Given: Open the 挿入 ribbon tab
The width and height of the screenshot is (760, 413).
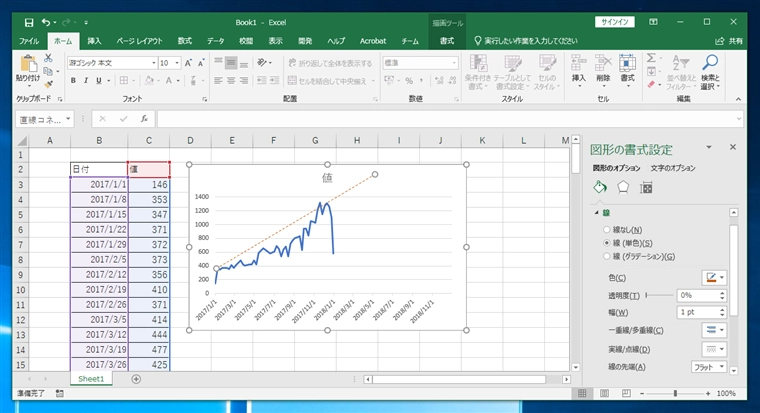Looking at the screenshot, I should 94,41.
